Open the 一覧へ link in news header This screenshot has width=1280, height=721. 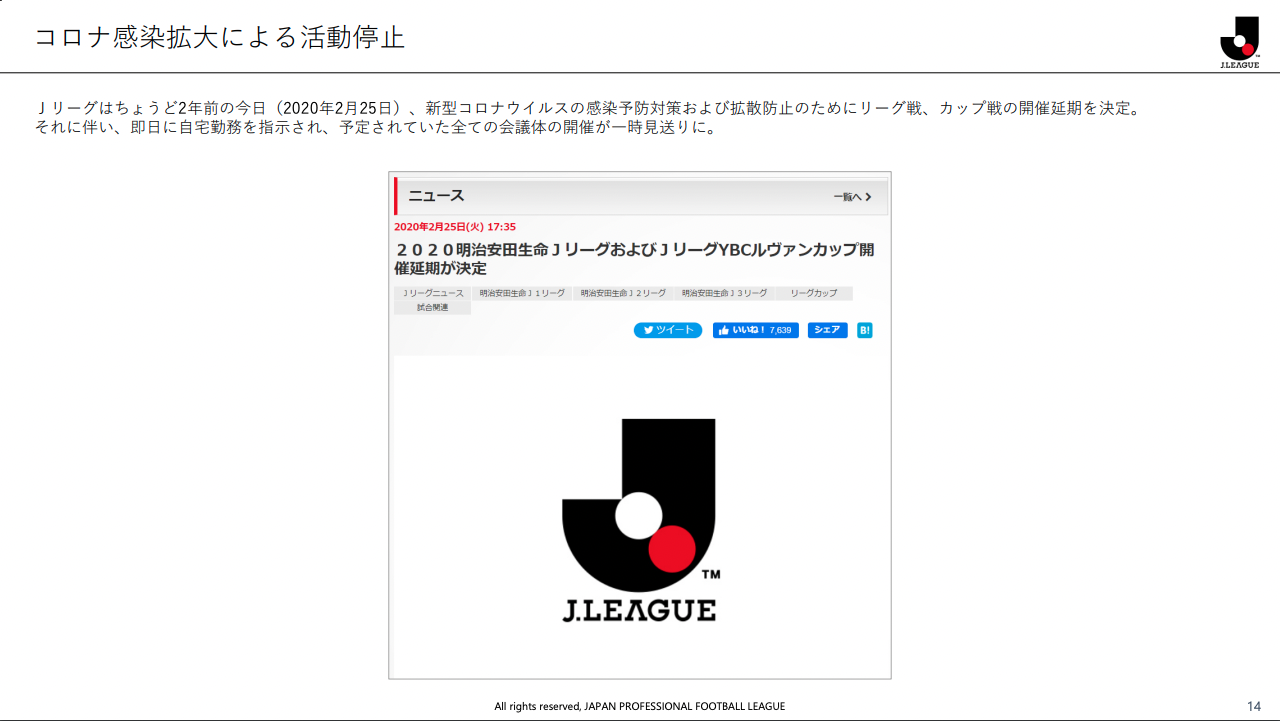[x=853, y=197]
